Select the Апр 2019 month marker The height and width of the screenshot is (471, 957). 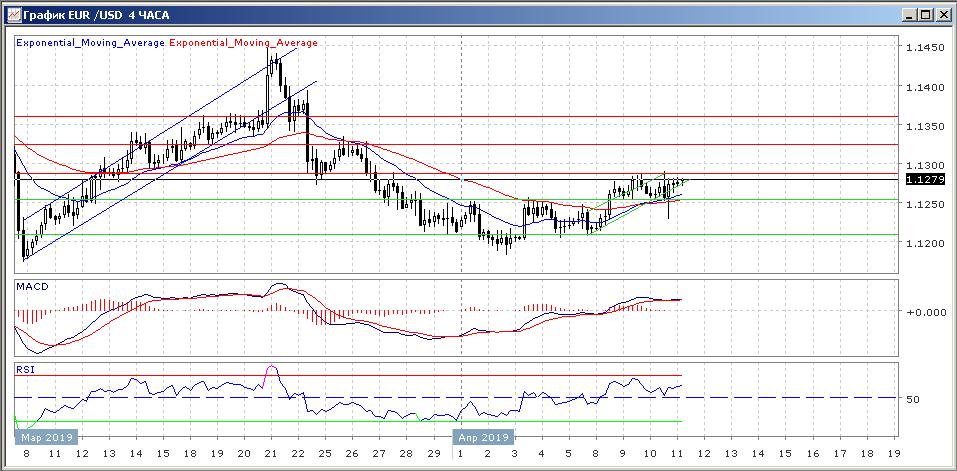pos(485,438)
